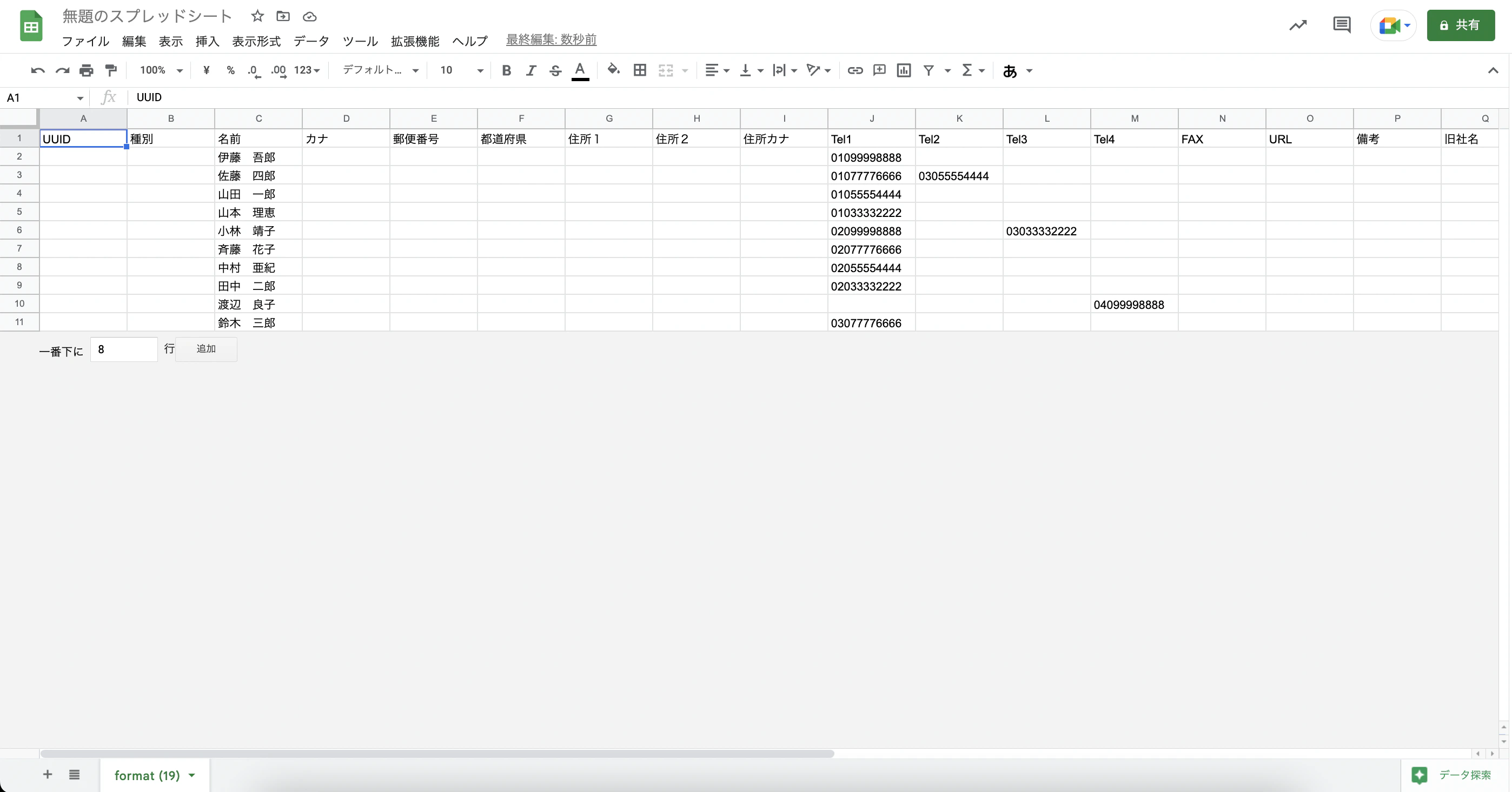Image resolution: width=1512 pixels, height=792 pixels.
Task: Open the 拡張機能 menu
Action: click(x=415, y=41)
